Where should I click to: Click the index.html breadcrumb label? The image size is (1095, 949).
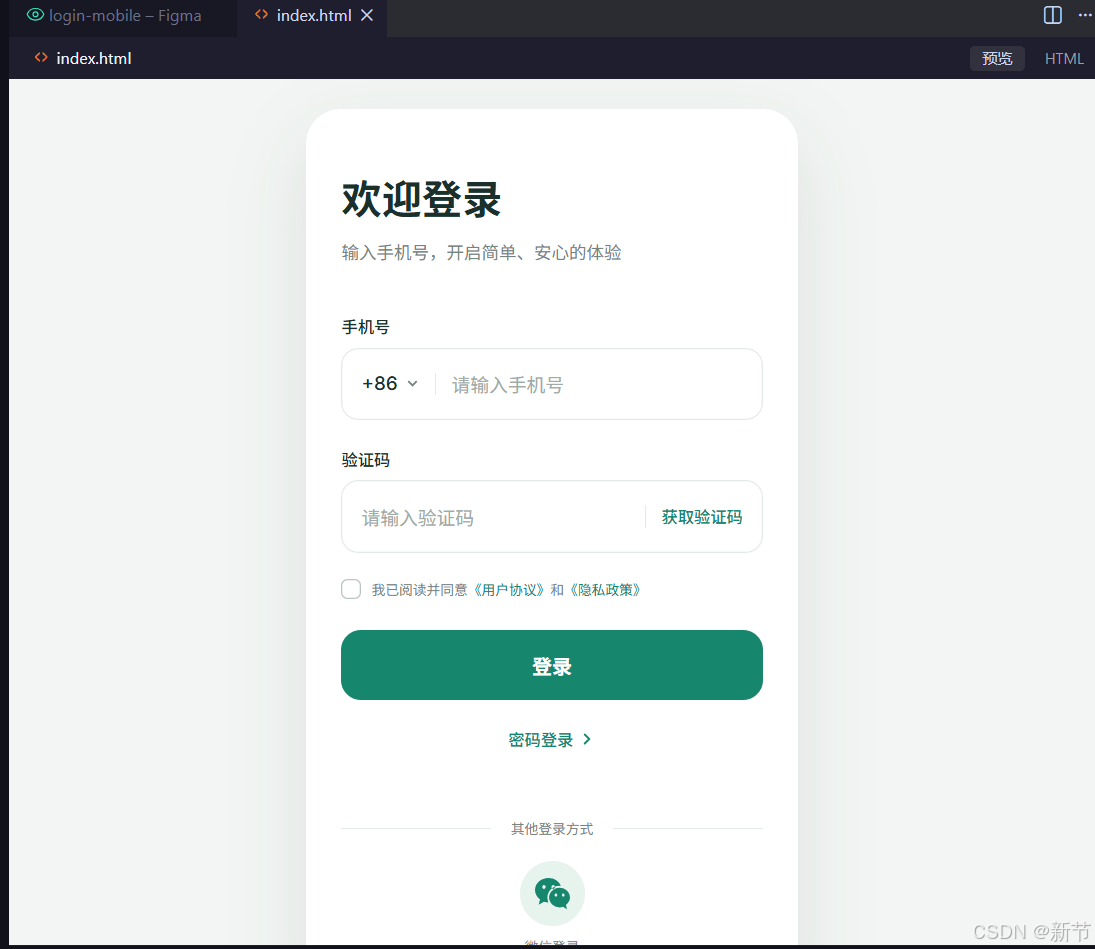(x=94, y=59)
